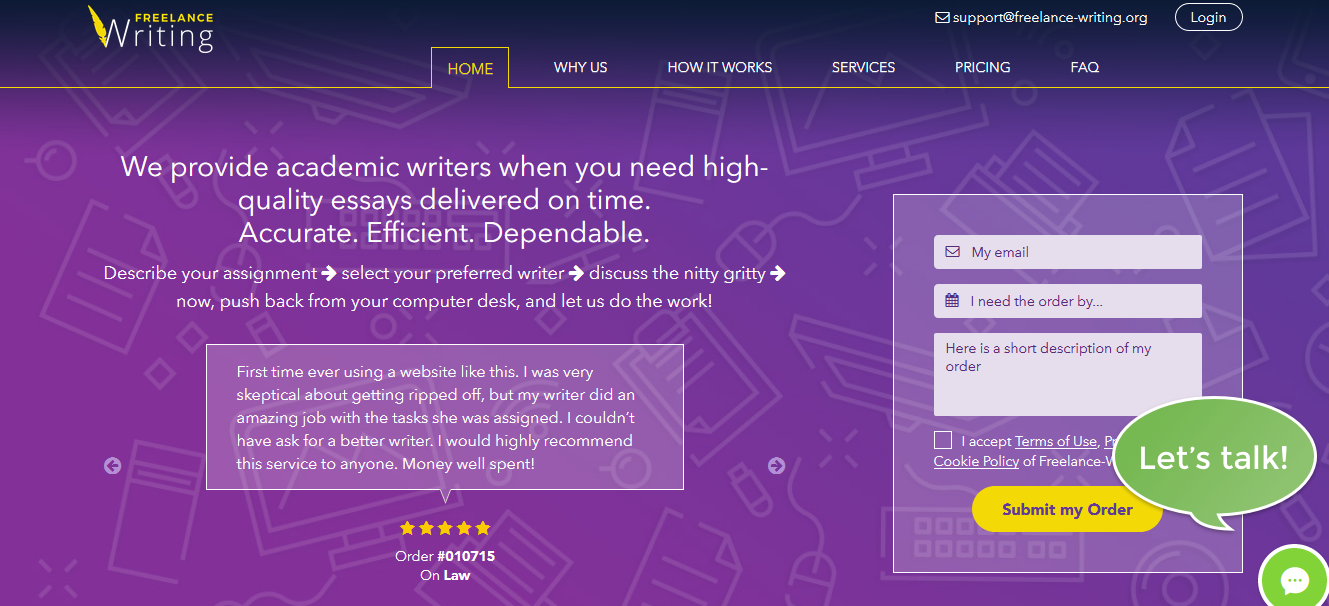
Task: Click the Login button
Action: click(x=1209, y=17)
